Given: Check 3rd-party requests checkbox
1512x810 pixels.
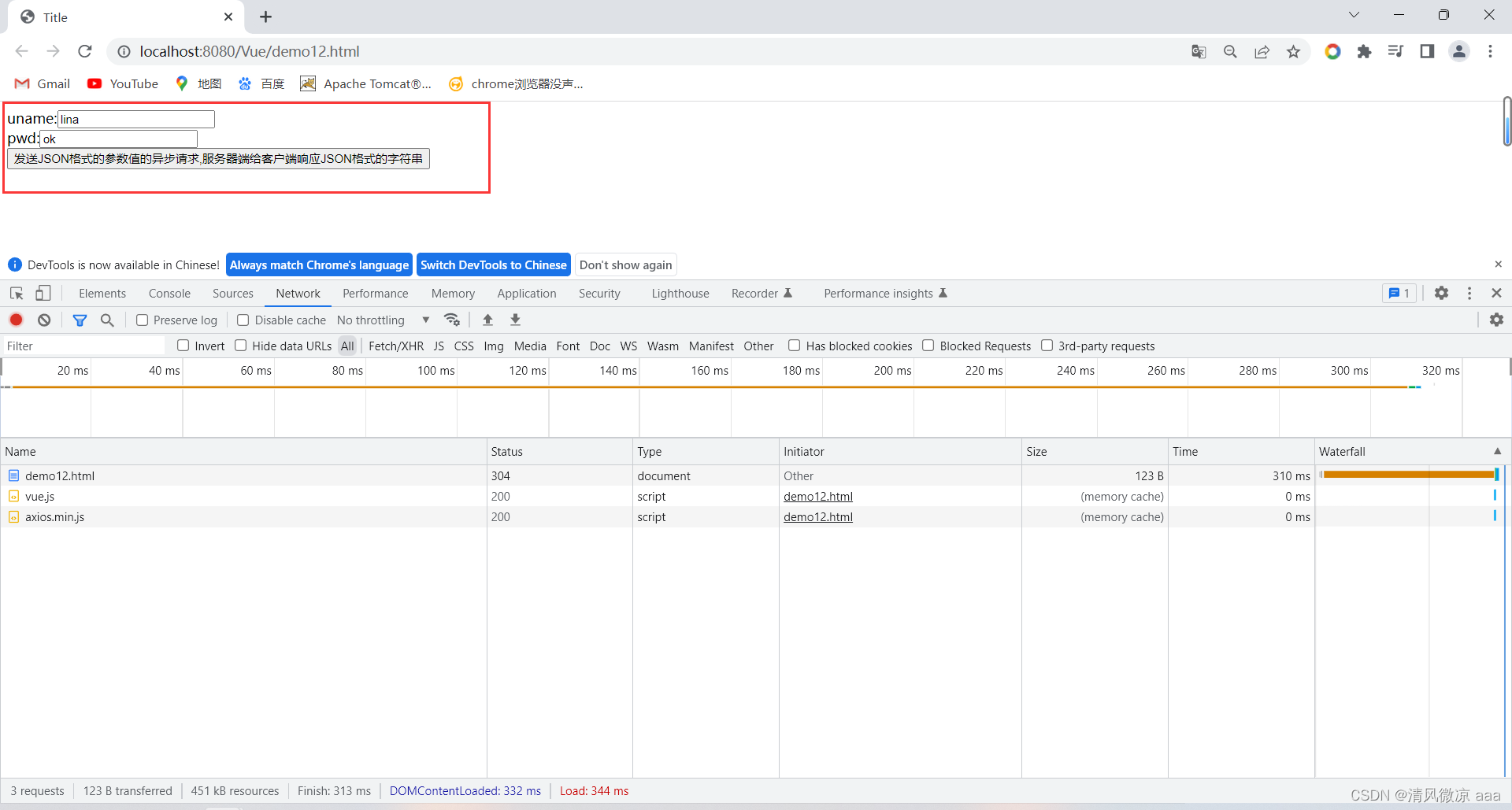Looking at the screenshot, I should pos(1047,346).
